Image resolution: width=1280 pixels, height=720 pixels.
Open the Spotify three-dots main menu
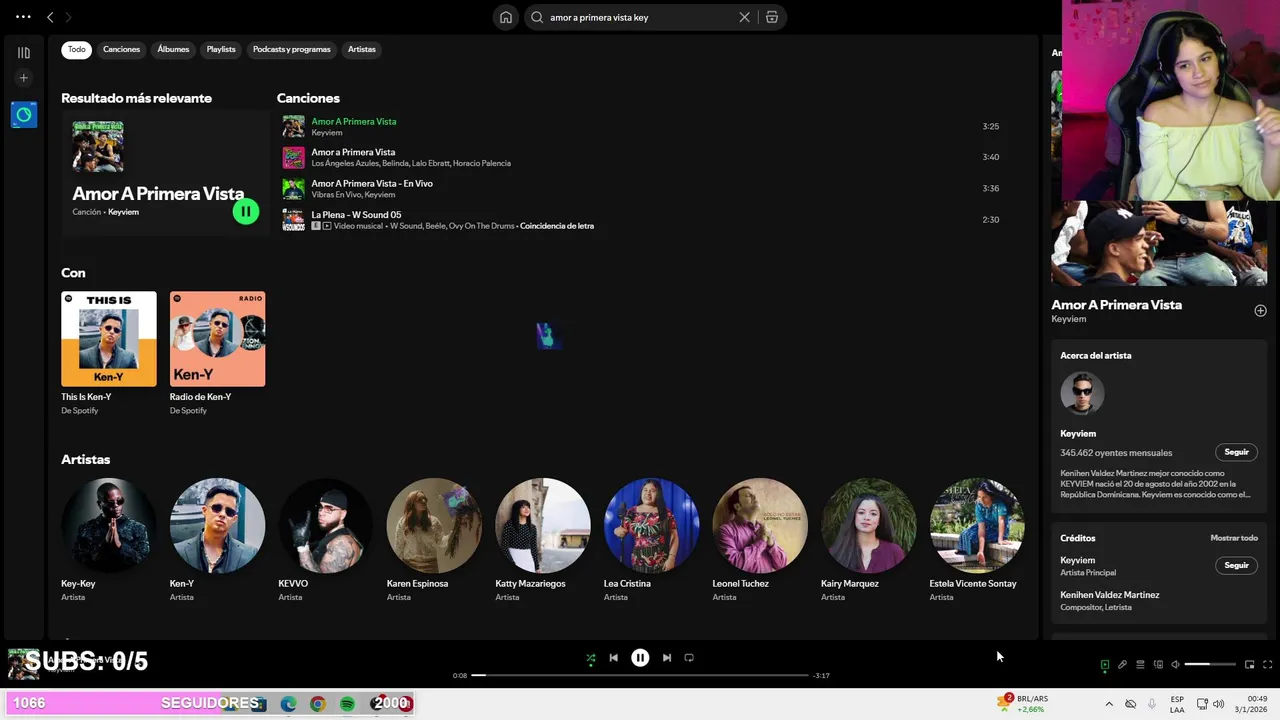point(23,17)
